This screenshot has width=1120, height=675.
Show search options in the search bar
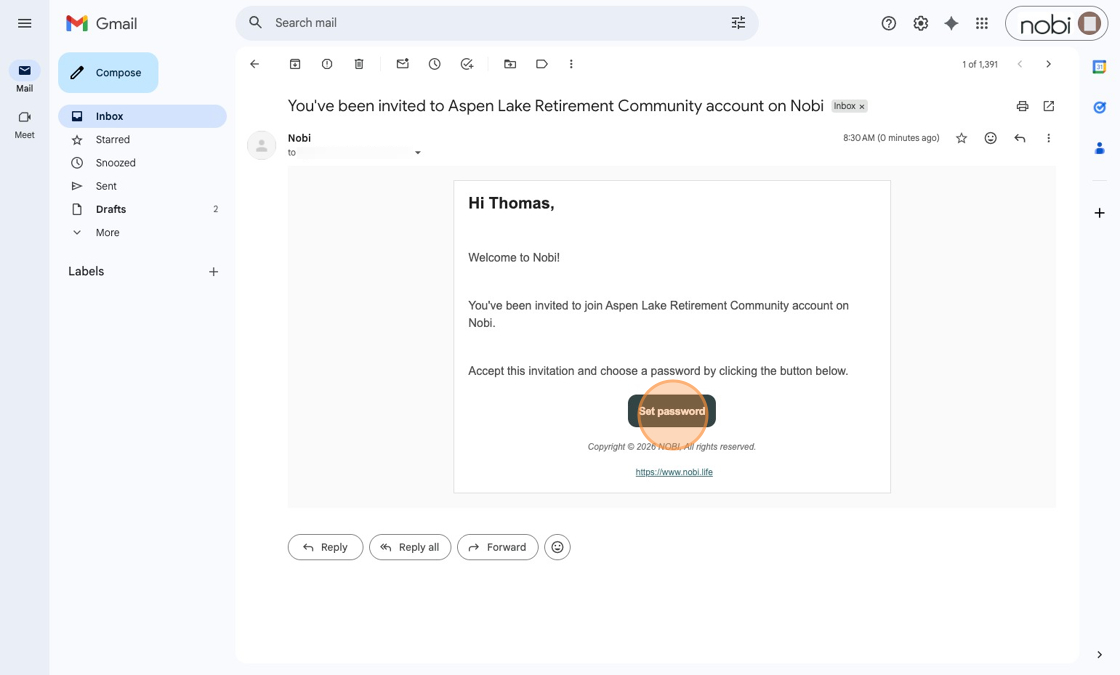[738, 23]
